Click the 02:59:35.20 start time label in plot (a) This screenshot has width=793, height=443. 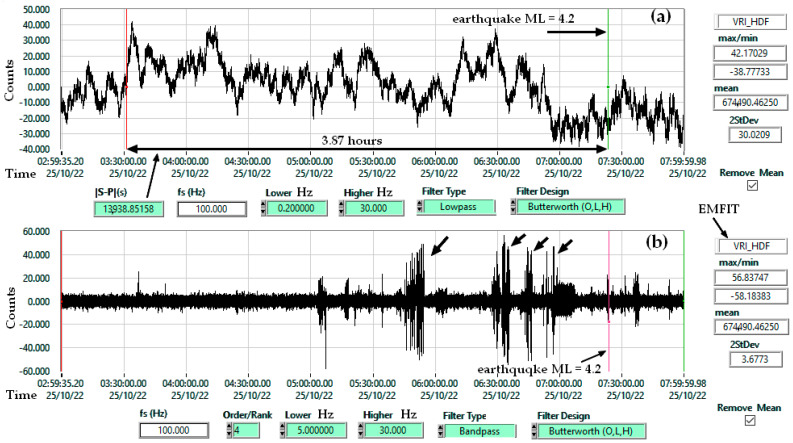click(x=61, y=161)
